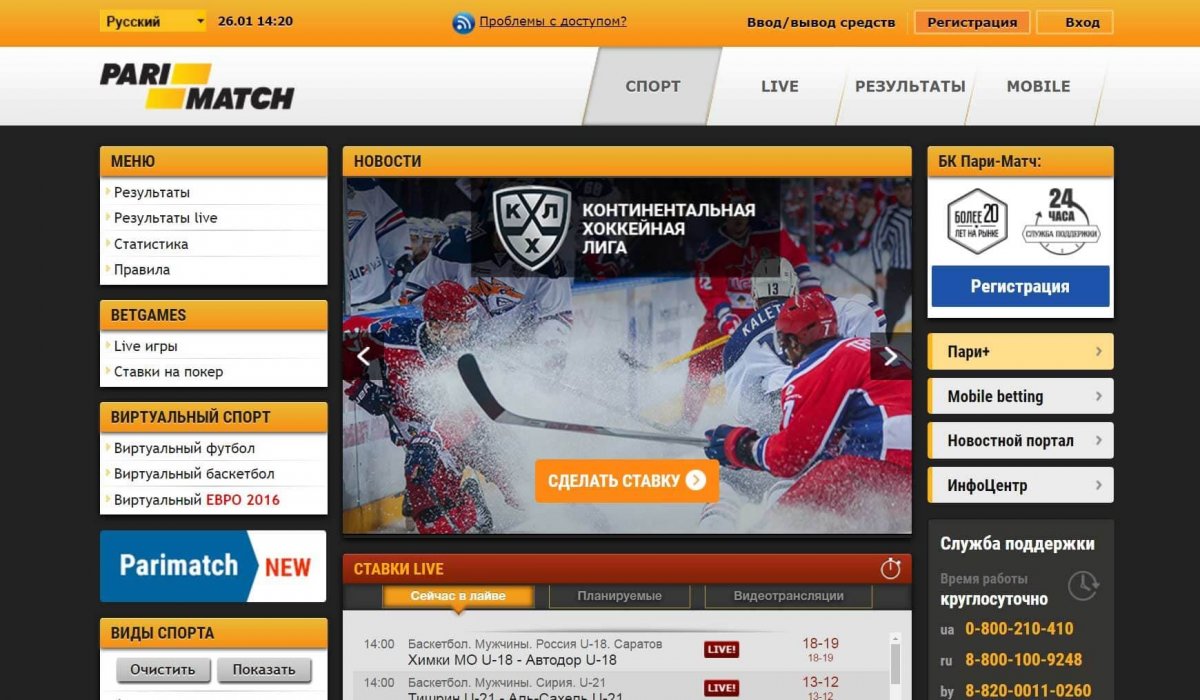Image resolution: width=1200 pixels, height=700 pixels.
Task: Click the Показать button
Action: [x=264, y=670]
